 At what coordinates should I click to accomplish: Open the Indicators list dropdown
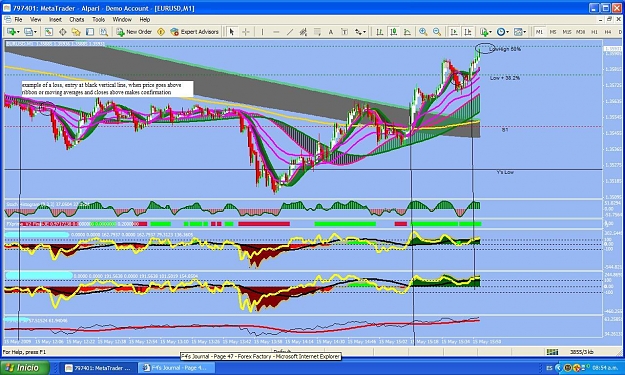485,32
